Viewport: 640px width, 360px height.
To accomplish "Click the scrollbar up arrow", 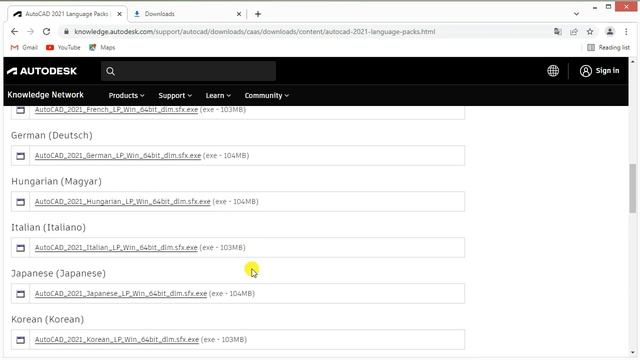I will [x=633, y=61].
